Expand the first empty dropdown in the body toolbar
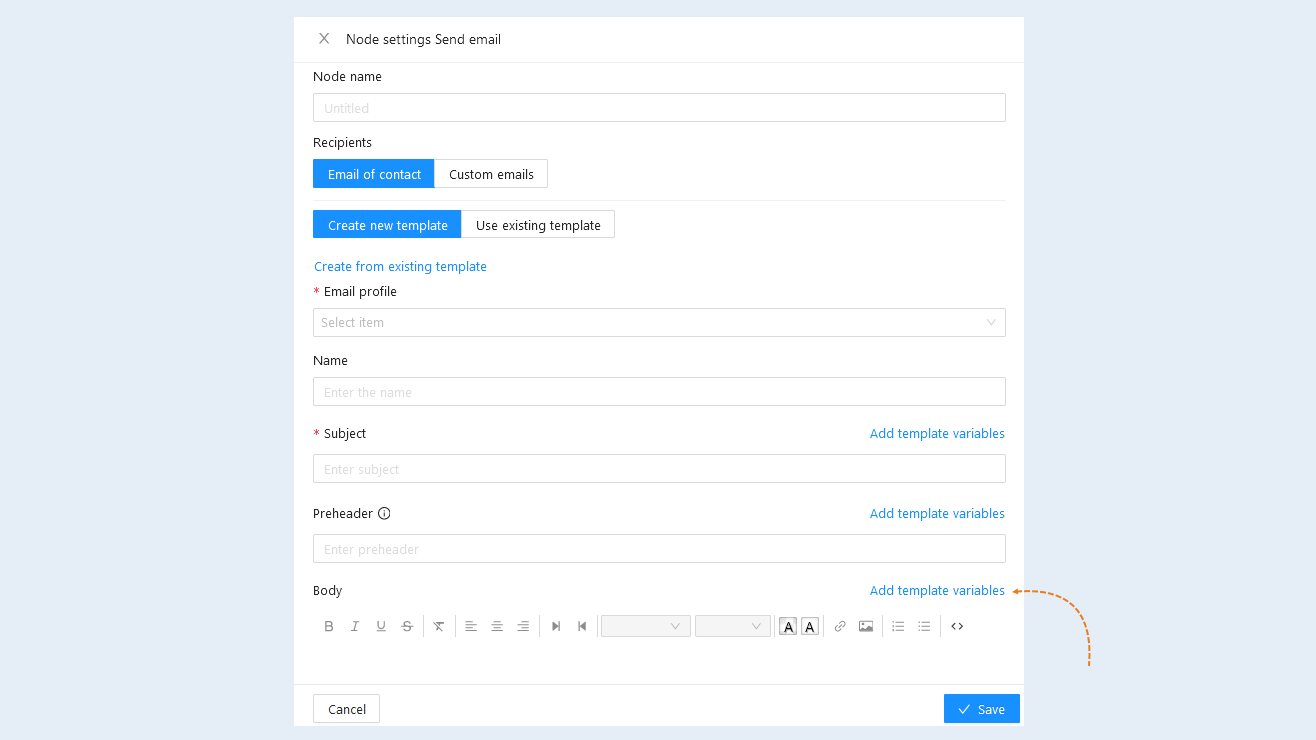 coord(646,626)
